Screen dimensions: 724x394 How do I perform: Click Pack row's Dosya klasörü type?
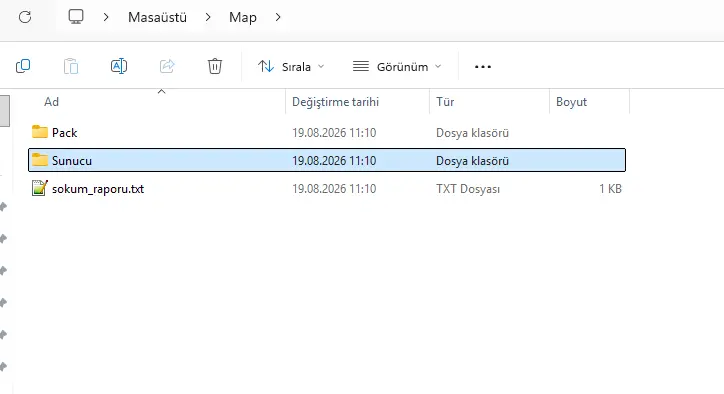click(472, 133)
